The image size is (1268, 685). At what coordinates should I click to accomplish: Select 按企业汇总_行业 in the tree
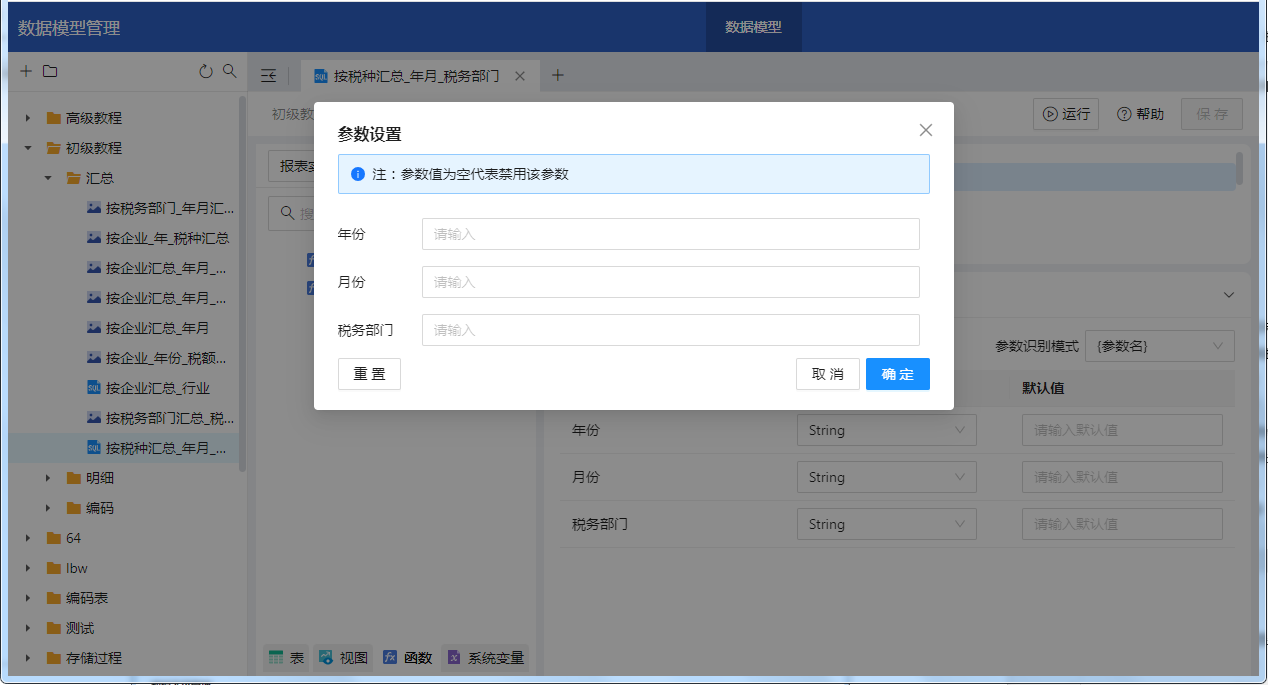click(x=157, y=388)
